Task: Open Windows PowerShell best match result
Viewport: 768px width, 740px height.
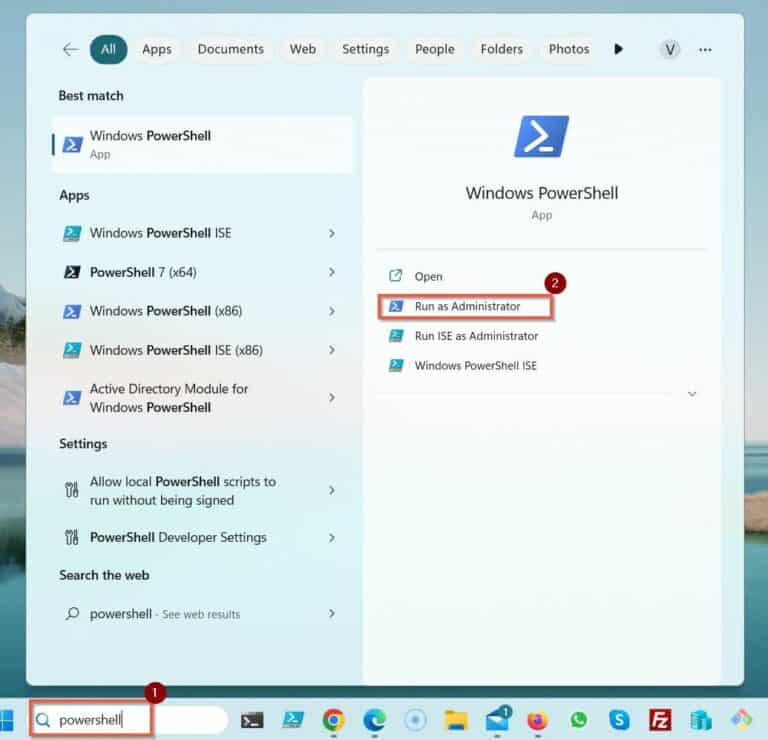Action: [202, 144]
